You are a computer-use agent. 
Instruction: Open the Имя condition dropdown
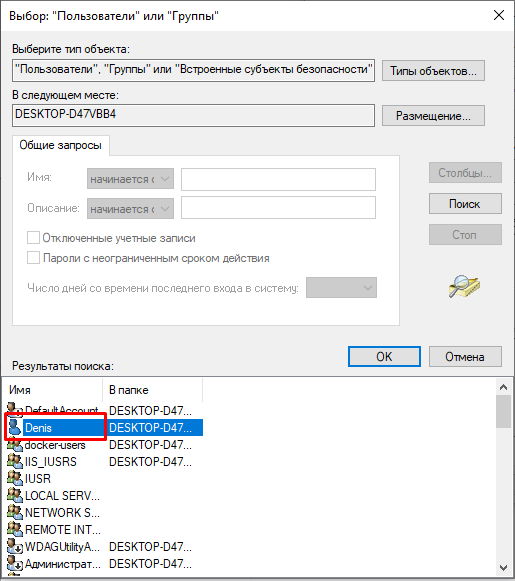(130, 179)
